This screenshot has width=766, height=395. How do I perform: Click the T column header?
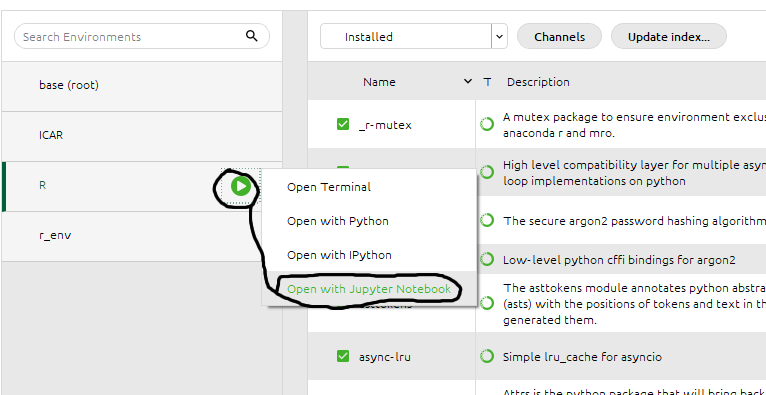487,82
